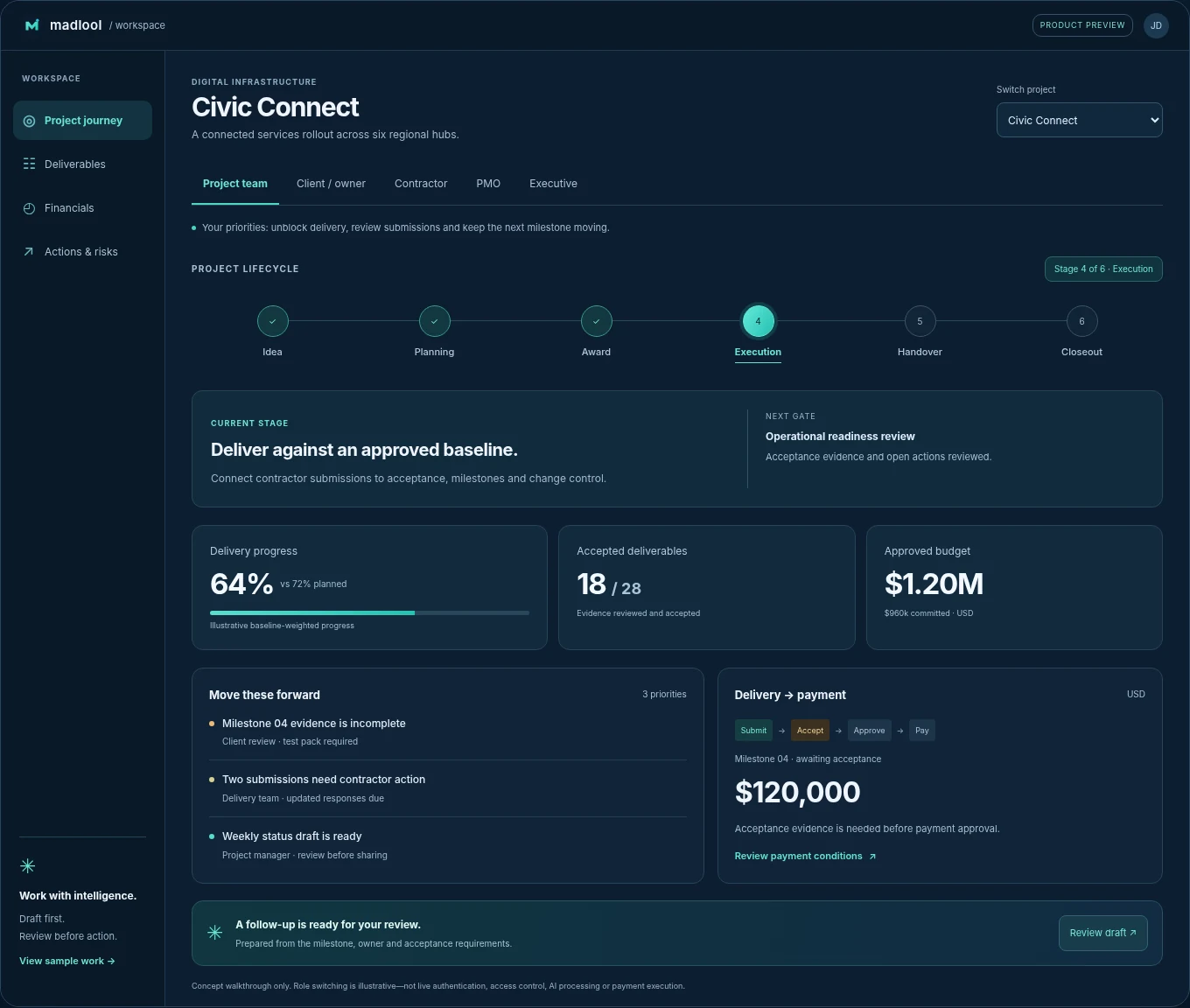Screen dimensions: 1190x1008
Task: Open the Review payment conditions link
Action: click(805, 856)
